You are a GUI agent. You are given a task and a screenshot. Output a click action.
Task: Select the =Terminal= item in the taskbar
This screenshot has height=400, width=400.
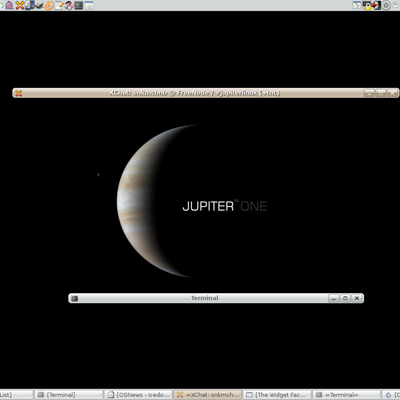(347, 395)
